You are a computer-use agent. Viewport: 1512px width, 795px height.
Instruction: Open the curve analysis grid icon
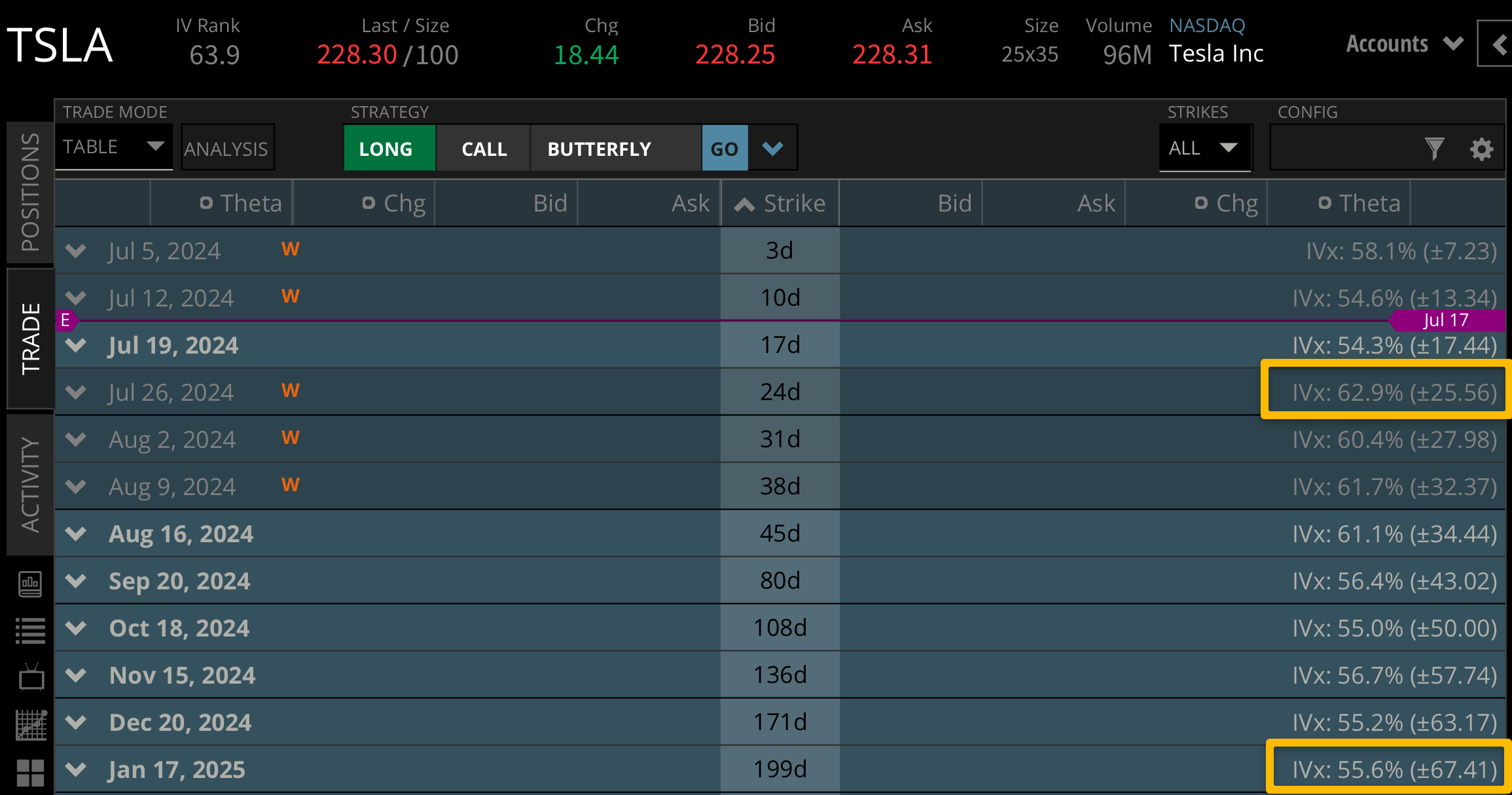point(30,724)
